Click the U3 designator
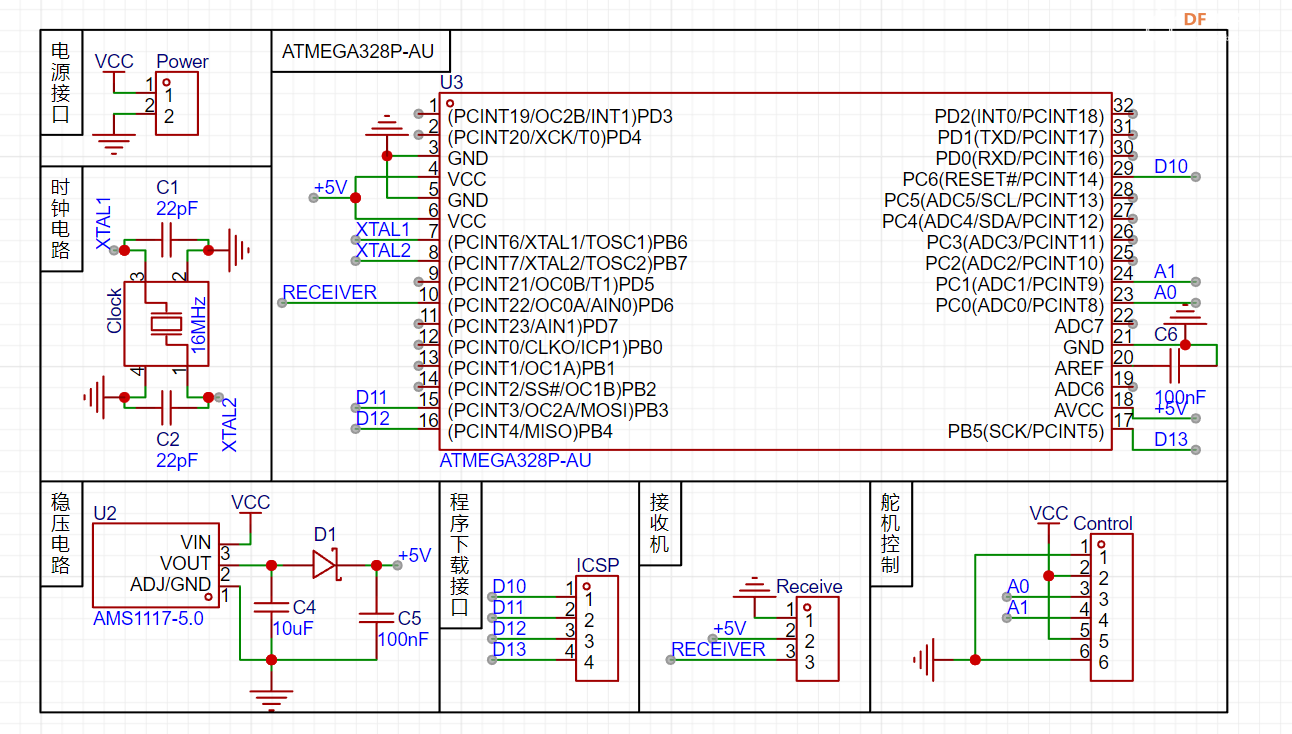Viewport: 1292px width, 734px height. [452, 82]
